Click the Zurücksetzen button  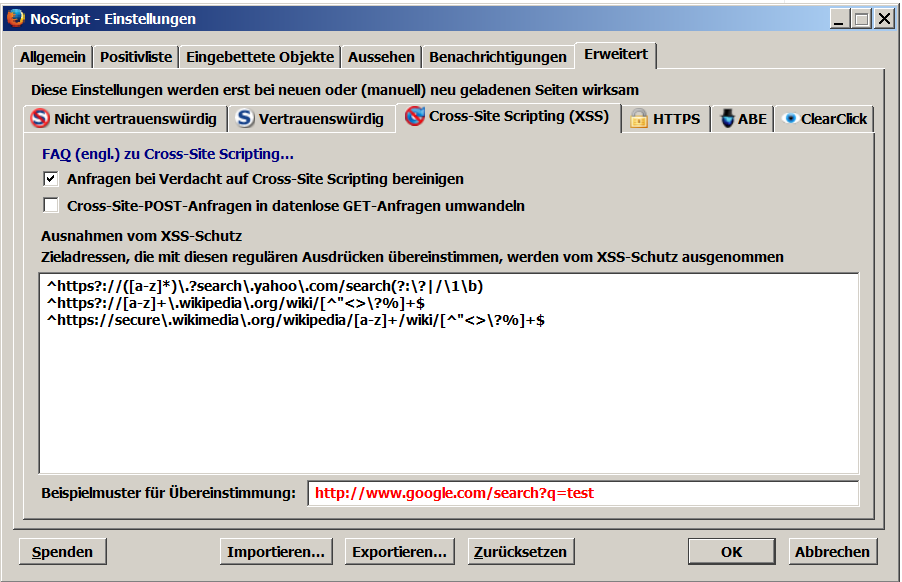[x=521, y=552]
